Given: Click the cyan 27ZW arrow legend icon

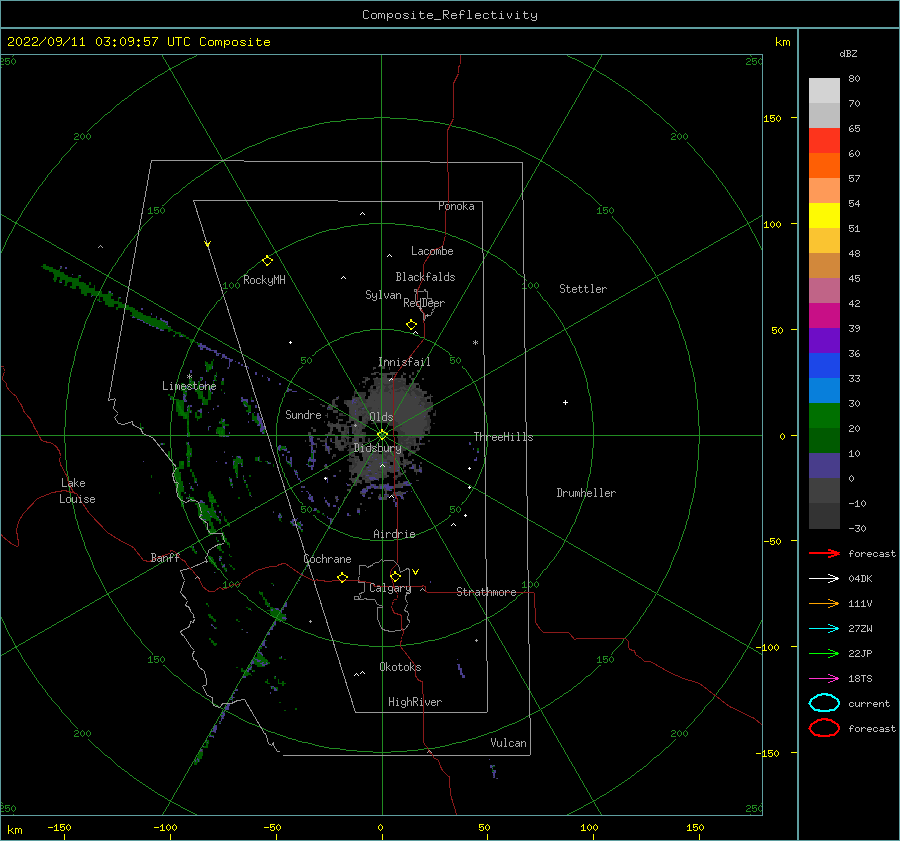Looking at the screenshot, I should tap(824, 629).
